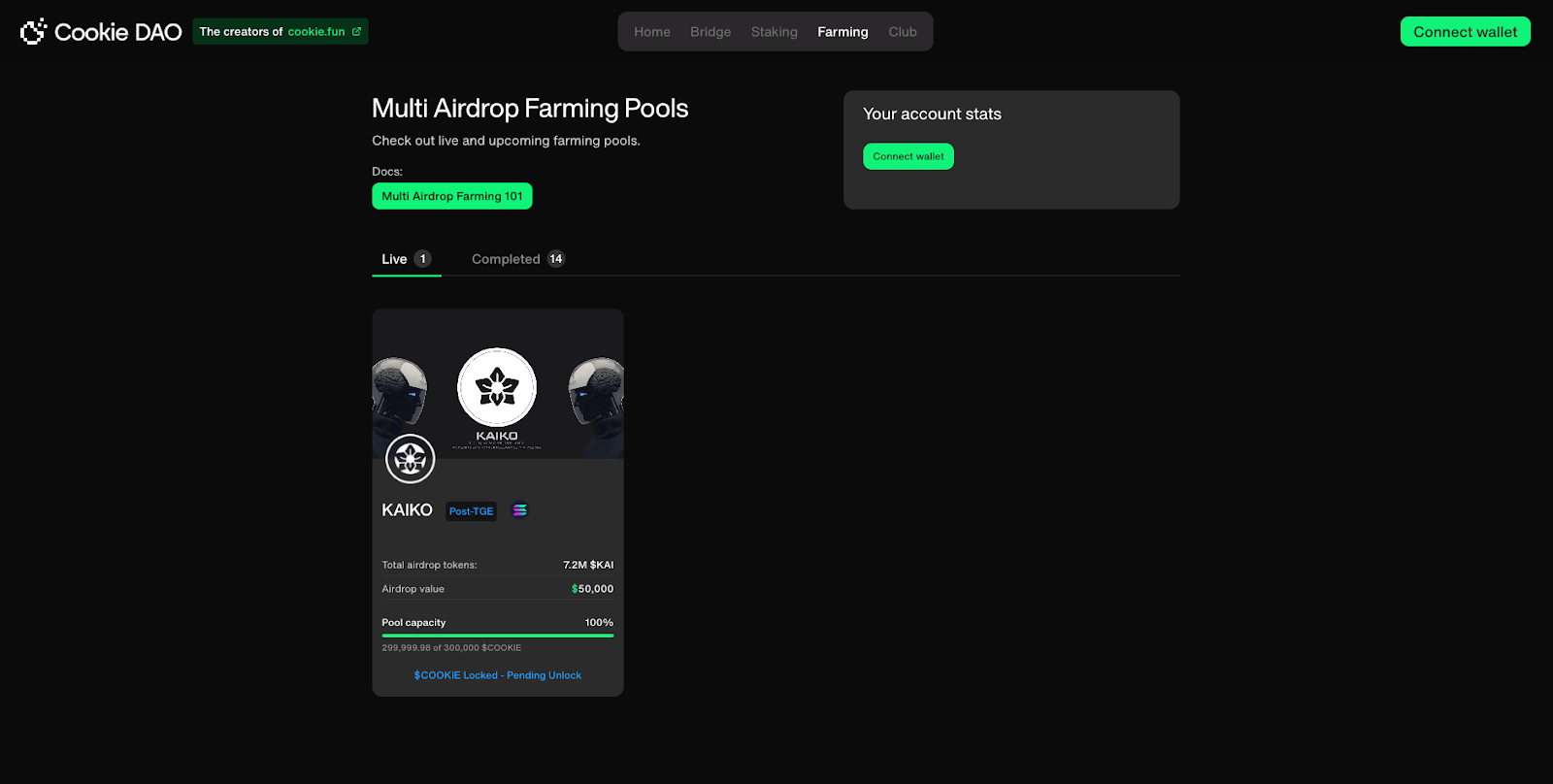Click the Multi Airdrop Farming Pools heading
The width and height of the screenshot is (1553, 784).
530,109
